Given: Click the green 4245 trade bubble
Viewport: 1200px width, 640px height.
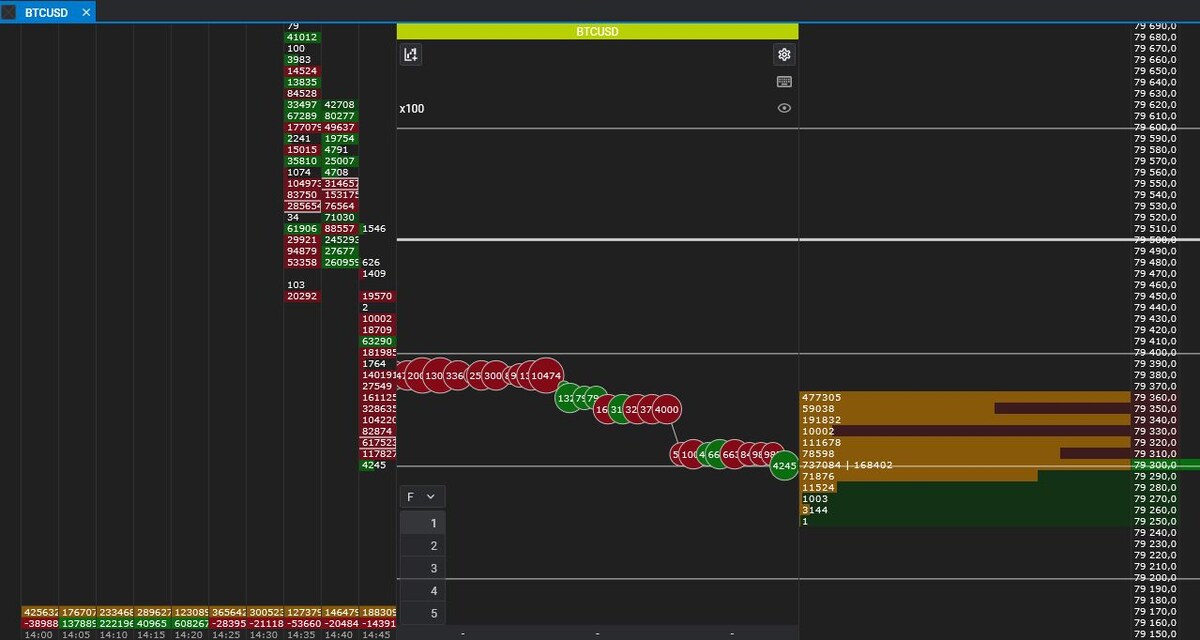Looking at the screenshot, I should [x=784, y=465].
